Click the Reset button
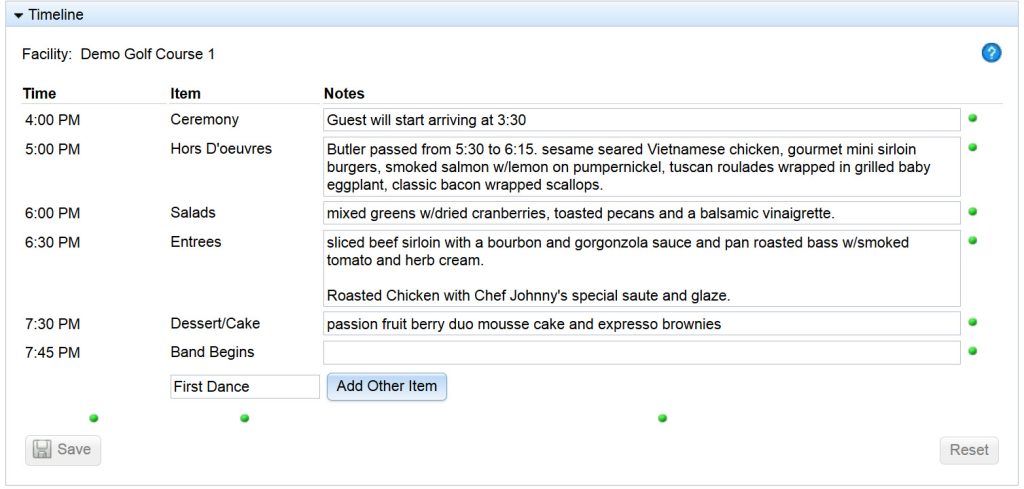 coord(969,450)
